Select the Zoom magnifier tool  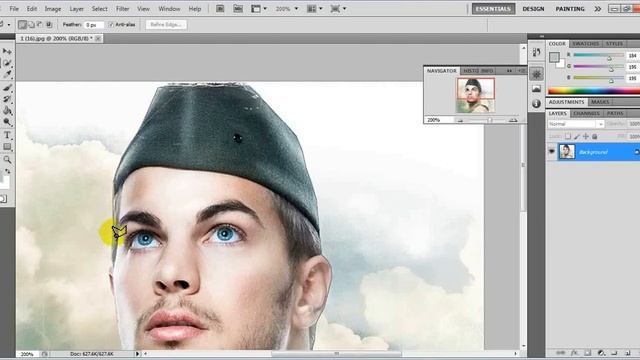point(7,160)
